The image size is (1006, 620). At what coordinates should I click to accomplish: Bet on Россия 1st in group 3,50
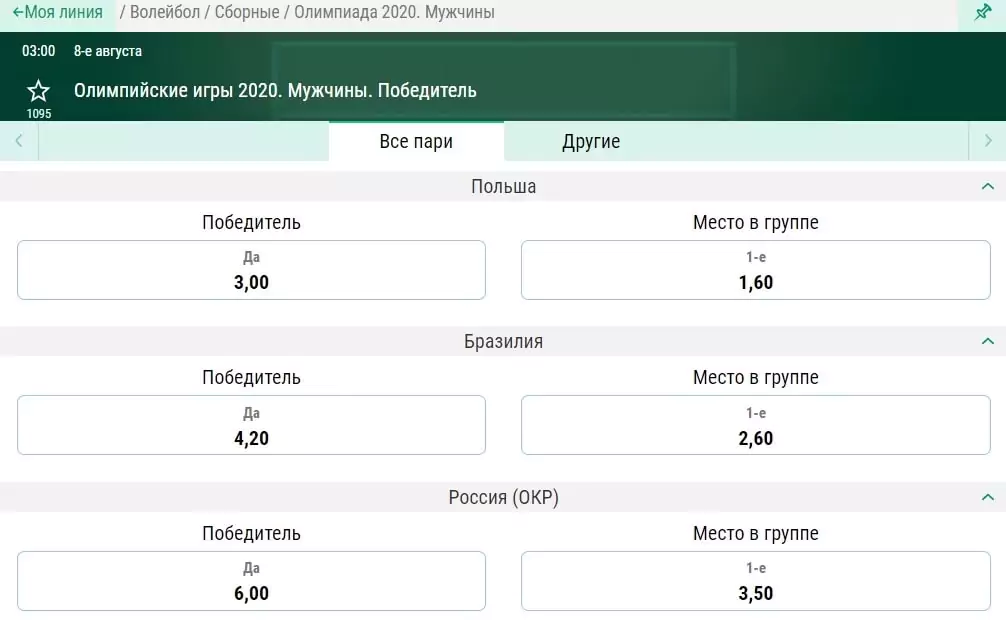[756, 581]
